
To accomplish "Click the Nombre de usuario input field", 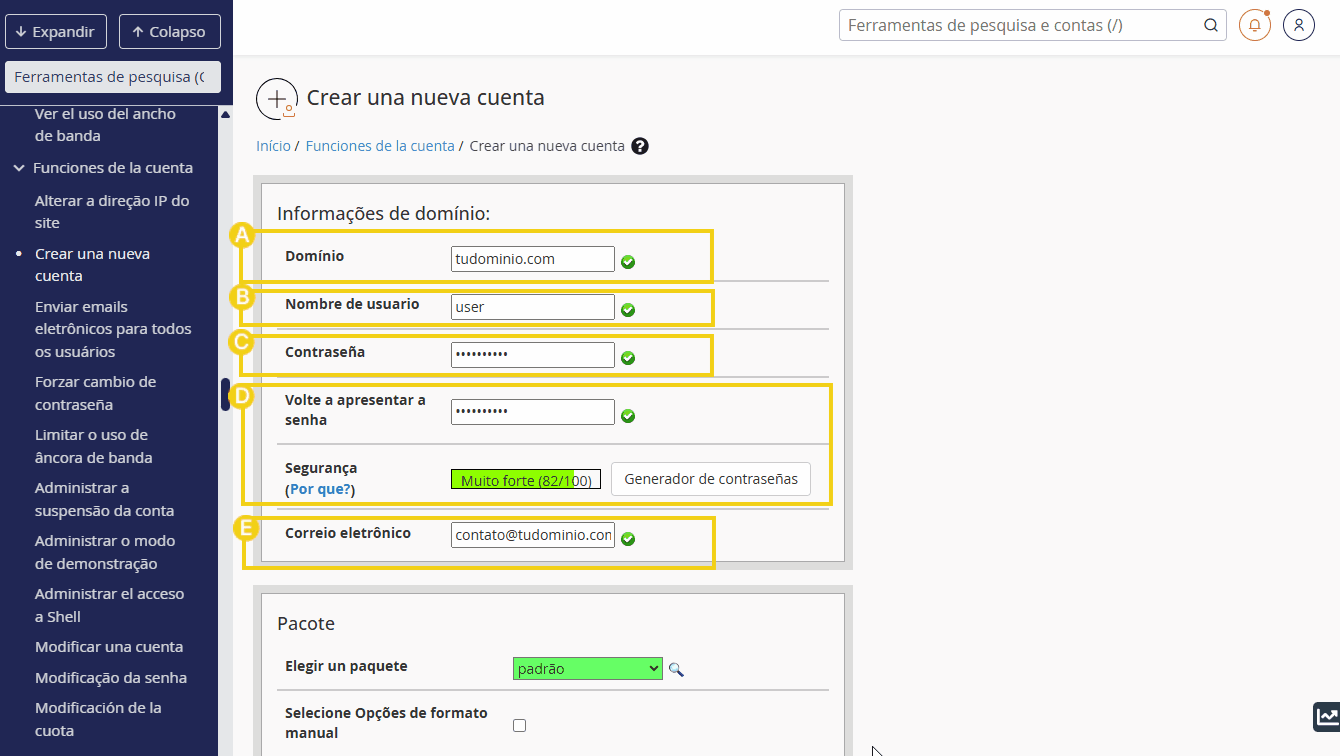I will pos(532,307).
